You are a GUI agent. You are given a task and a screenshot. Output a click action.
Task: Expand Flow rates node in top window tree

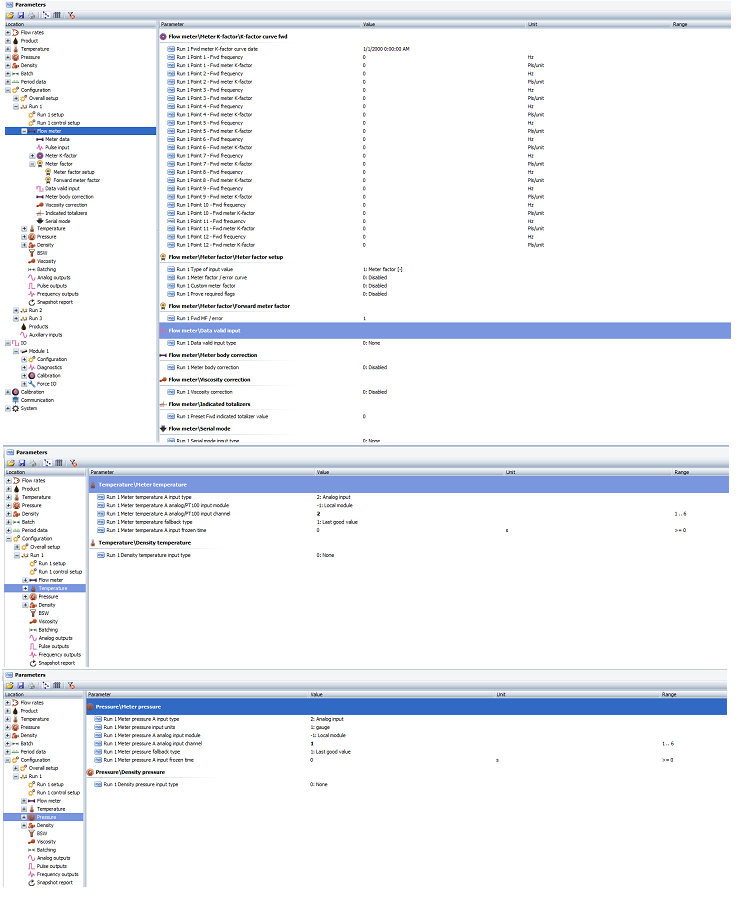(x=8, y=32)
